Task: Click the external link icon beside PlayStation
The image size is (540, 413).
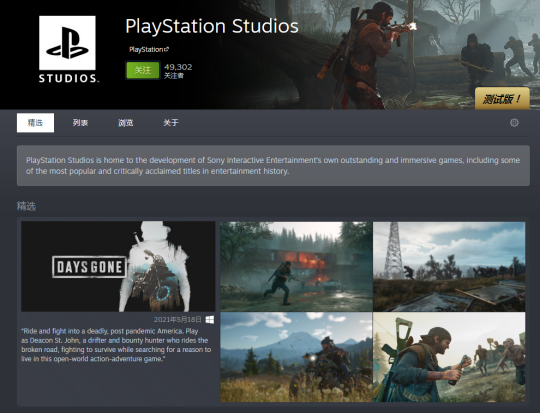Action: tap(167, 50)
